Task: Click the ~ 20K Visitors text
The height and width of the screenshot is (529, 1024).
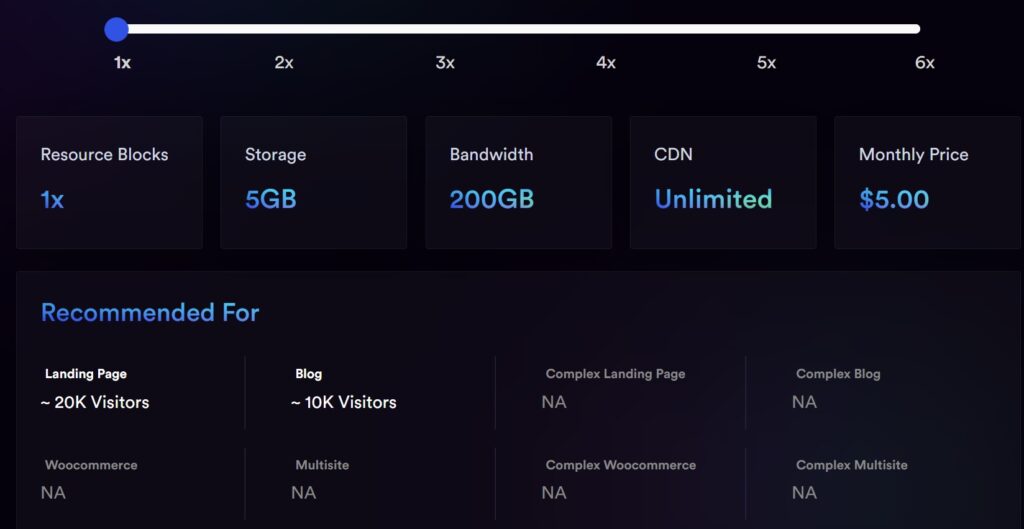Action: (95, 402)
